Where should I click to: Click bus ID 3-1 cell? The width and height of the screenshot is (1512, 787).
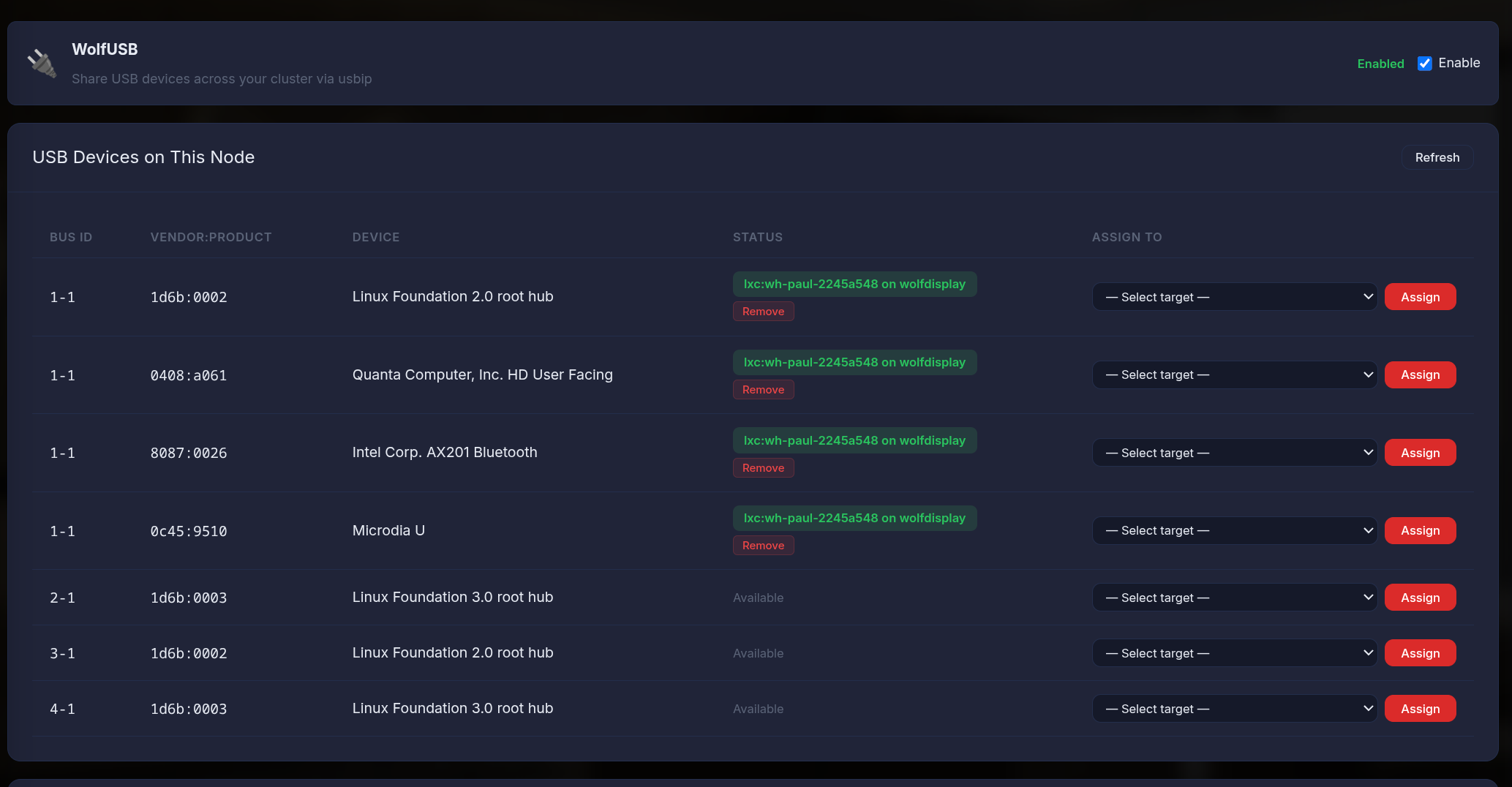[62, 654]
